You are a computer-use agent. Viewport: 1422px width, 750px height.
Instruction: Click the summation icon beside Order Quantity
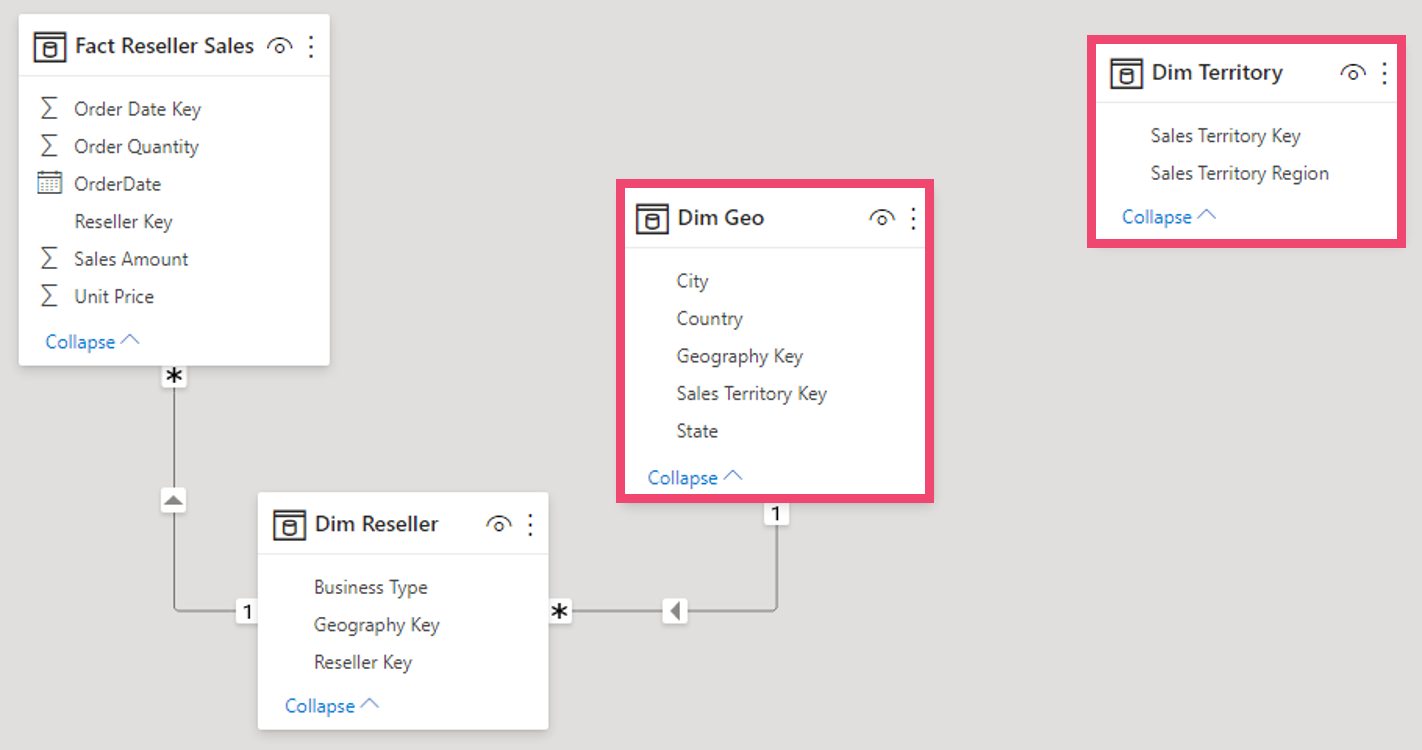click(50, 146)
